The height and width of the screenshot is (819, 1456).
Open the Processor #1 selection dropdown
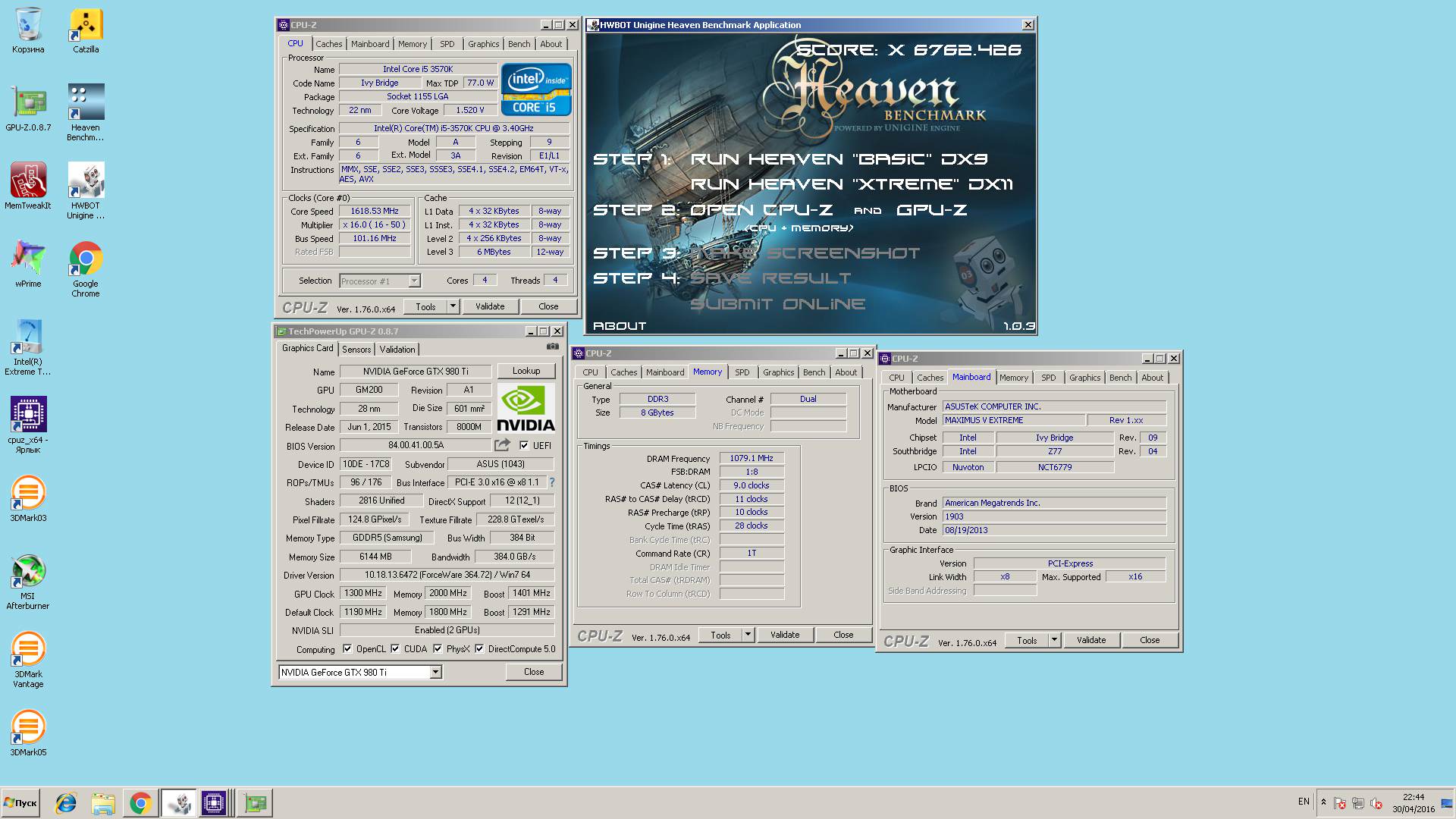414,281
